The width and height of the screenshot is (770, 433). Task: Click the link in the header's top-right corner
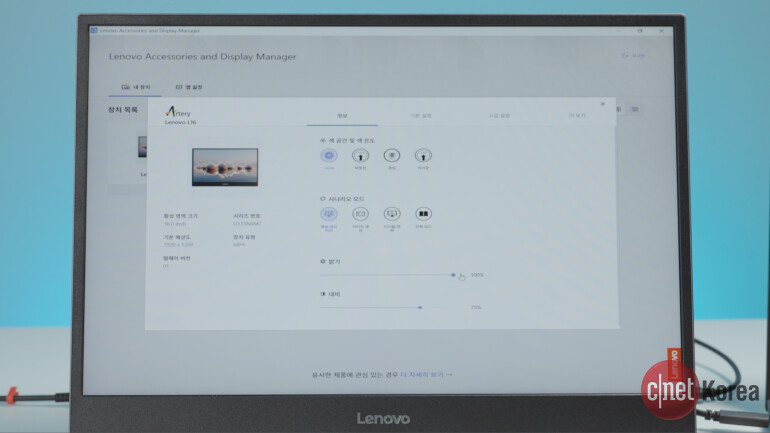pos(633,56)
